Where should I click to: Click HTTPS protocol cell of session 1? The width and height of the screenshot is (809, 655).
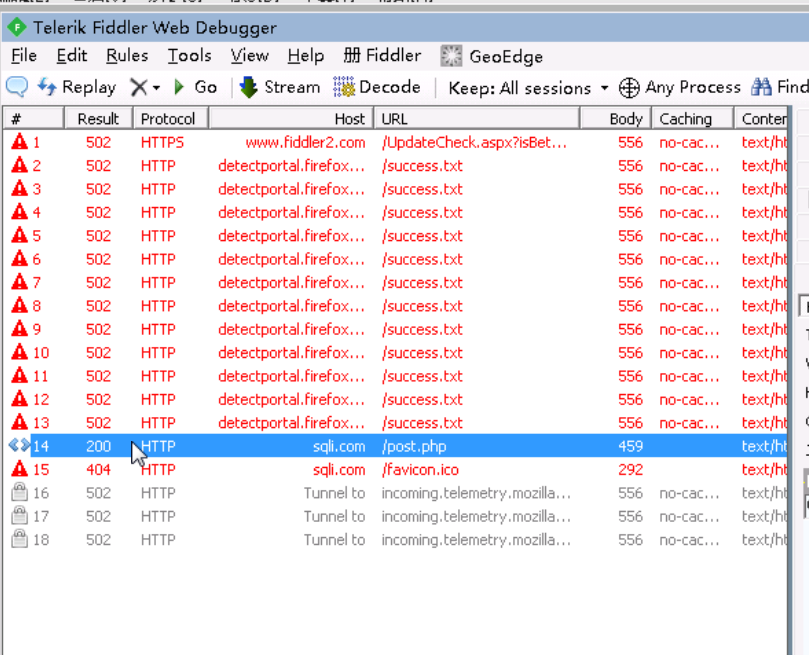(162, 142)
